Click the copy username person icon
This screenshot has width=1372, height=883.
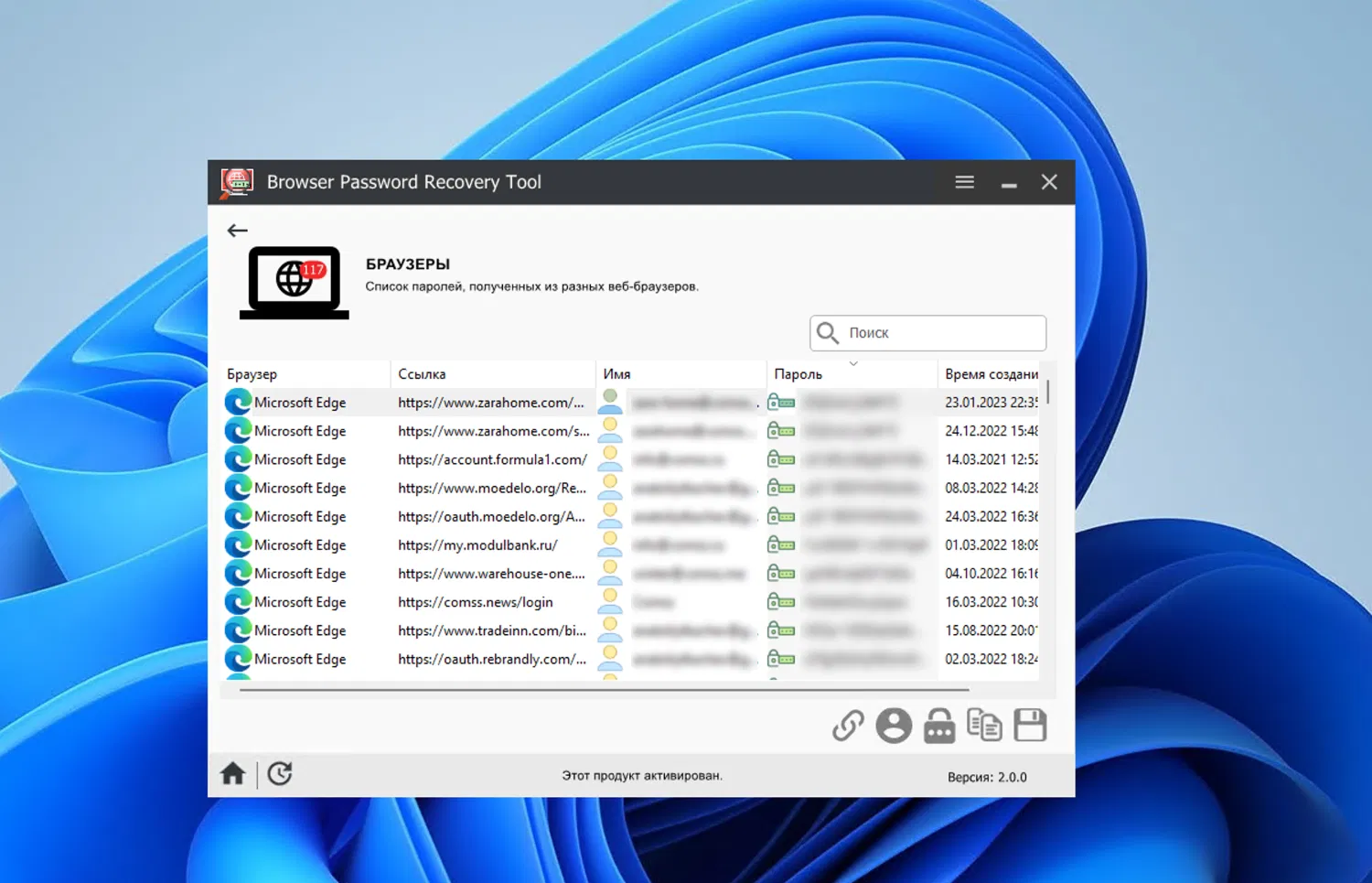coord(894,726)
